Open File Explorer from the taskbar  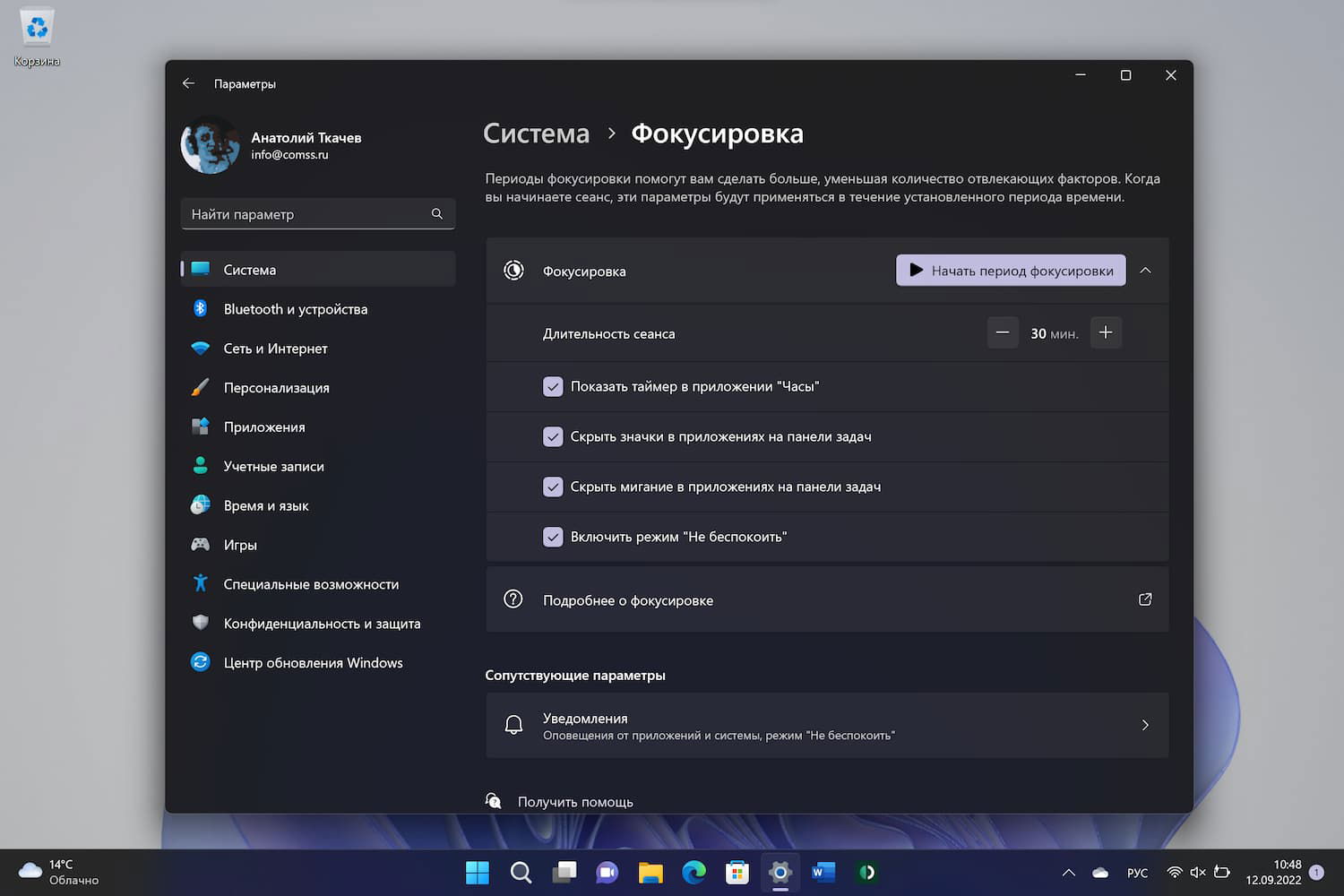pos(650,872)
